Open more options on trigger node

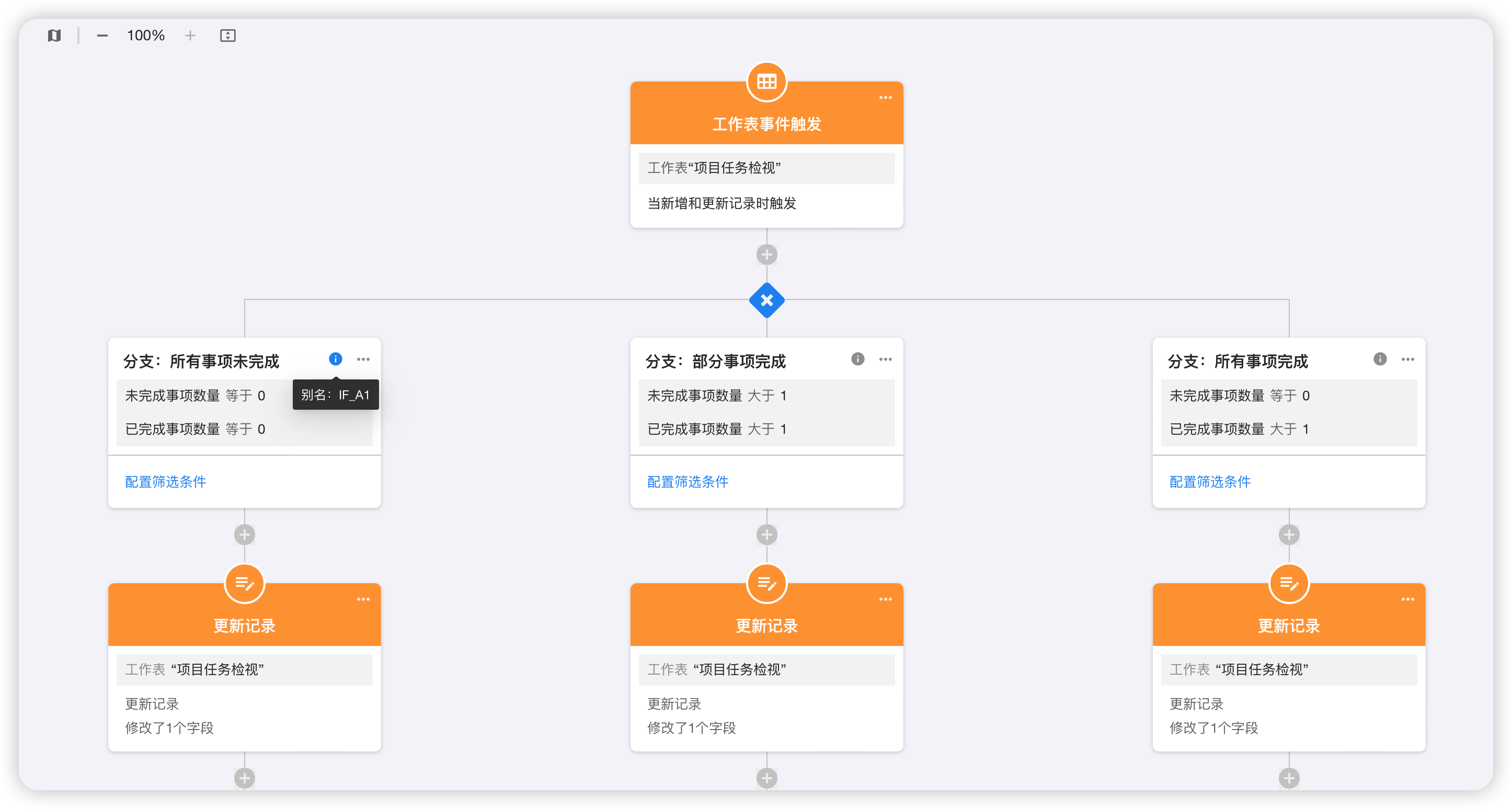885,97
